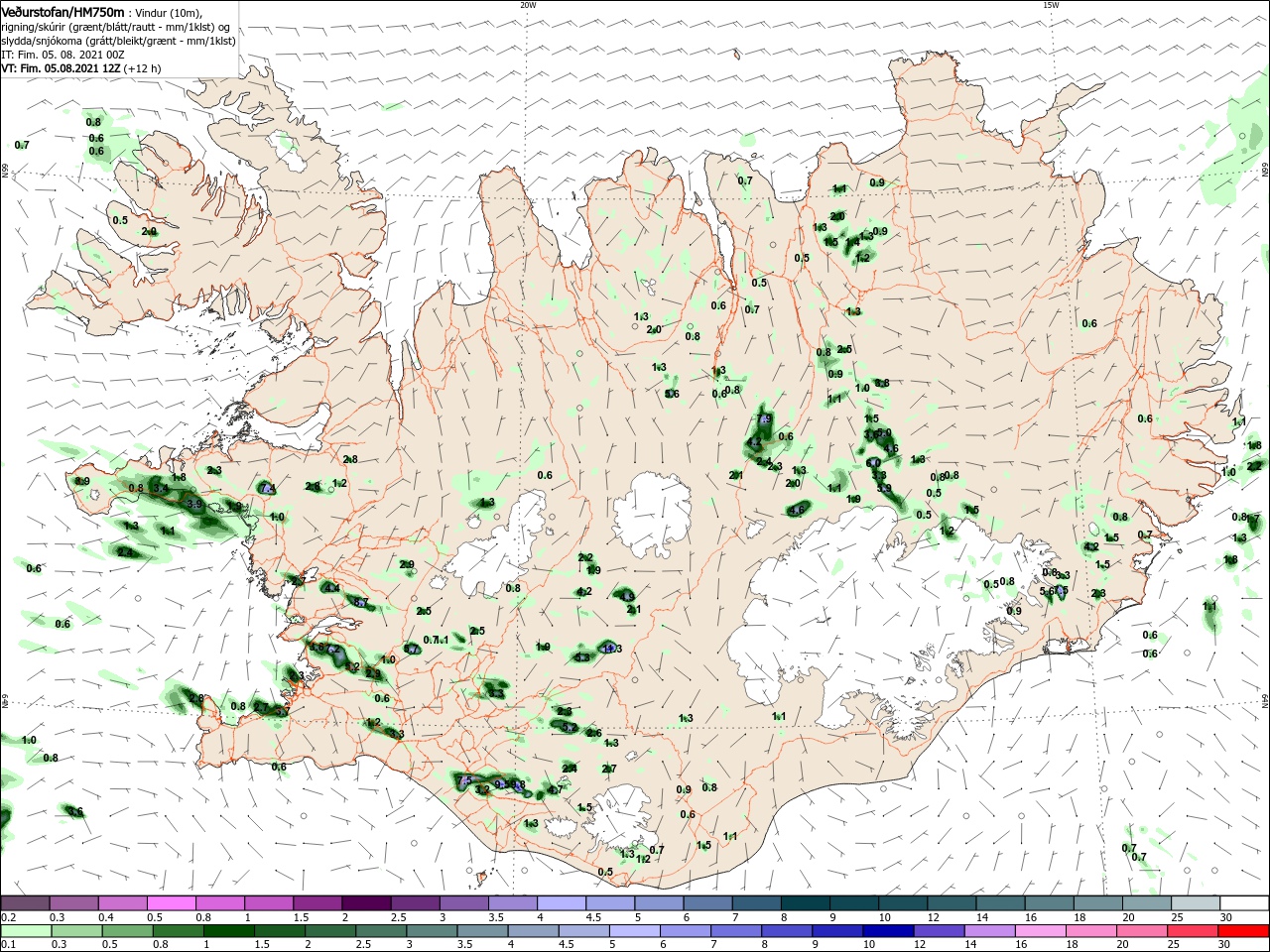Image resolution: width=1270 pixels, height=952 pixels.
Task: Pick the pink bottom-row swatch between 16 and 18
Action: pyautogui.click(x=1041, y=930)
